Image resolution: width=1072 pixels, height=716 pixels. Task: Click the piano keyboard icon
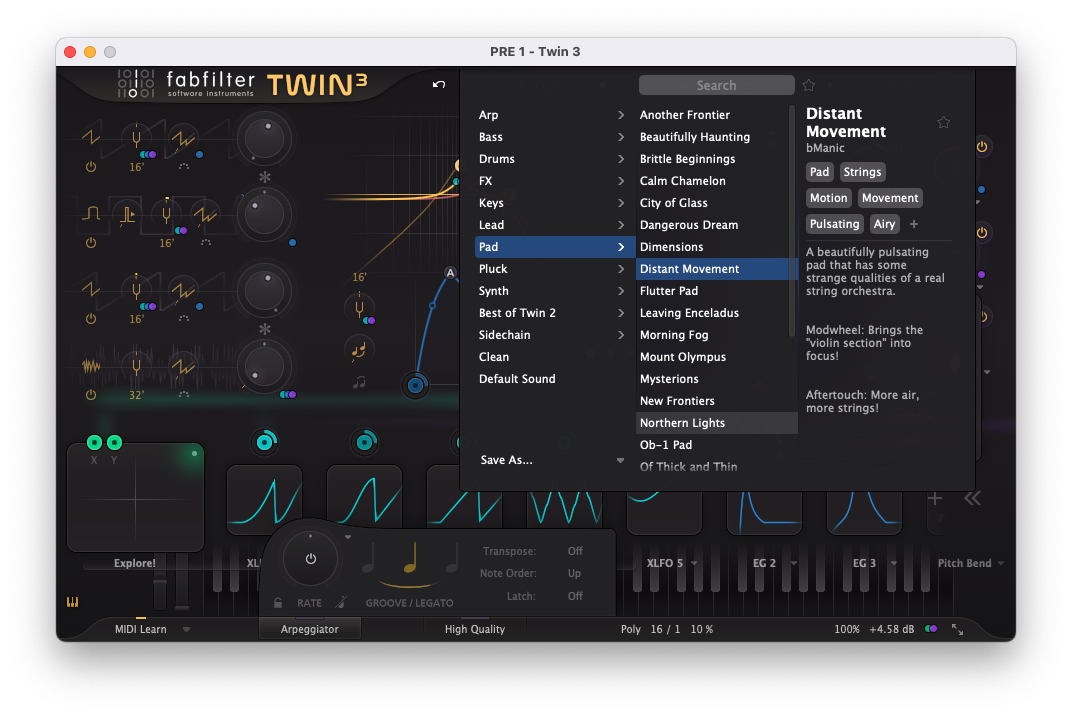pos(73,603)
